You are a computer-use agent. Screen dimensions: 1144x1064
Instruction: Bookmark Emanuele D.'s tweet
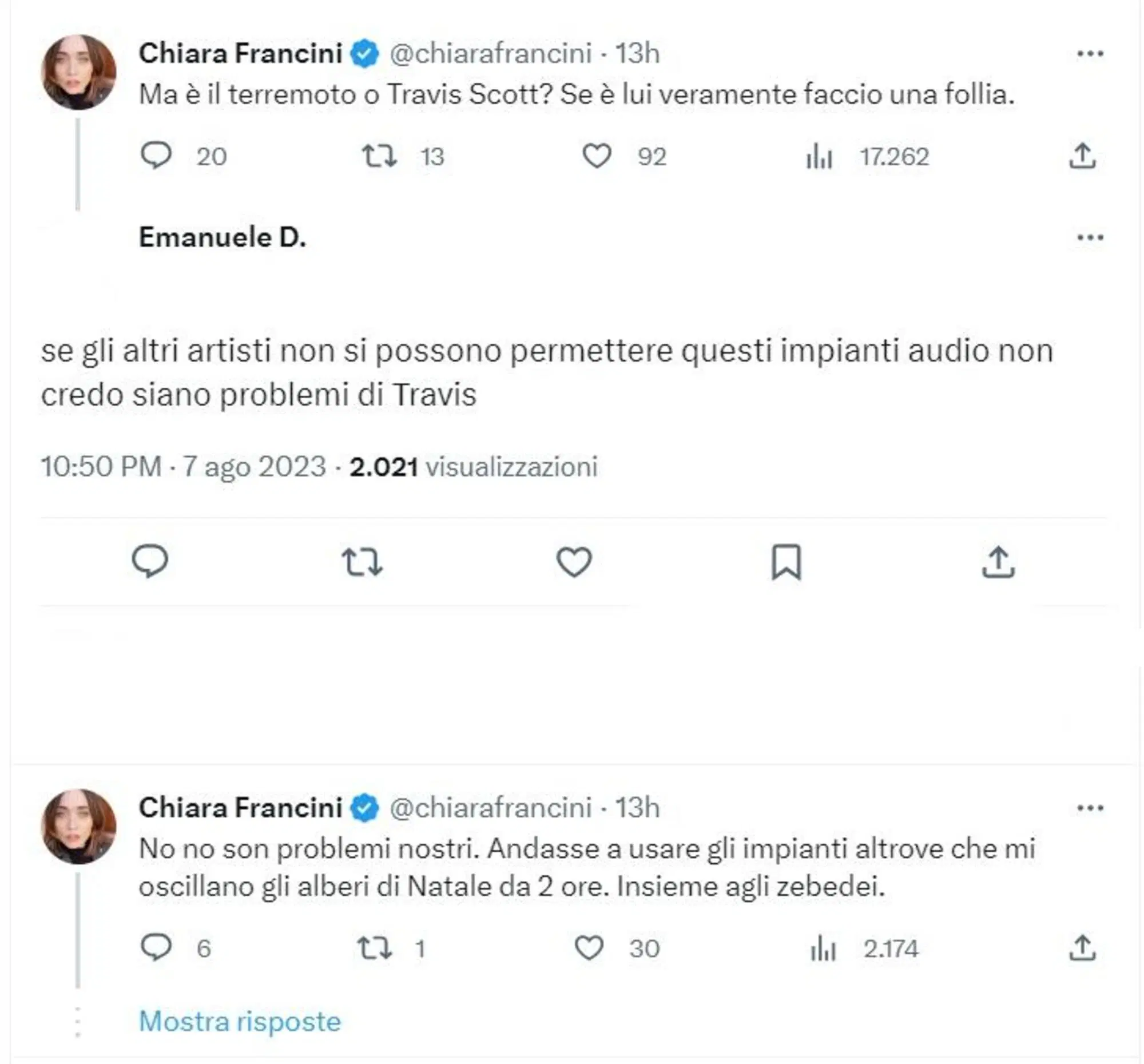[786, 561]
